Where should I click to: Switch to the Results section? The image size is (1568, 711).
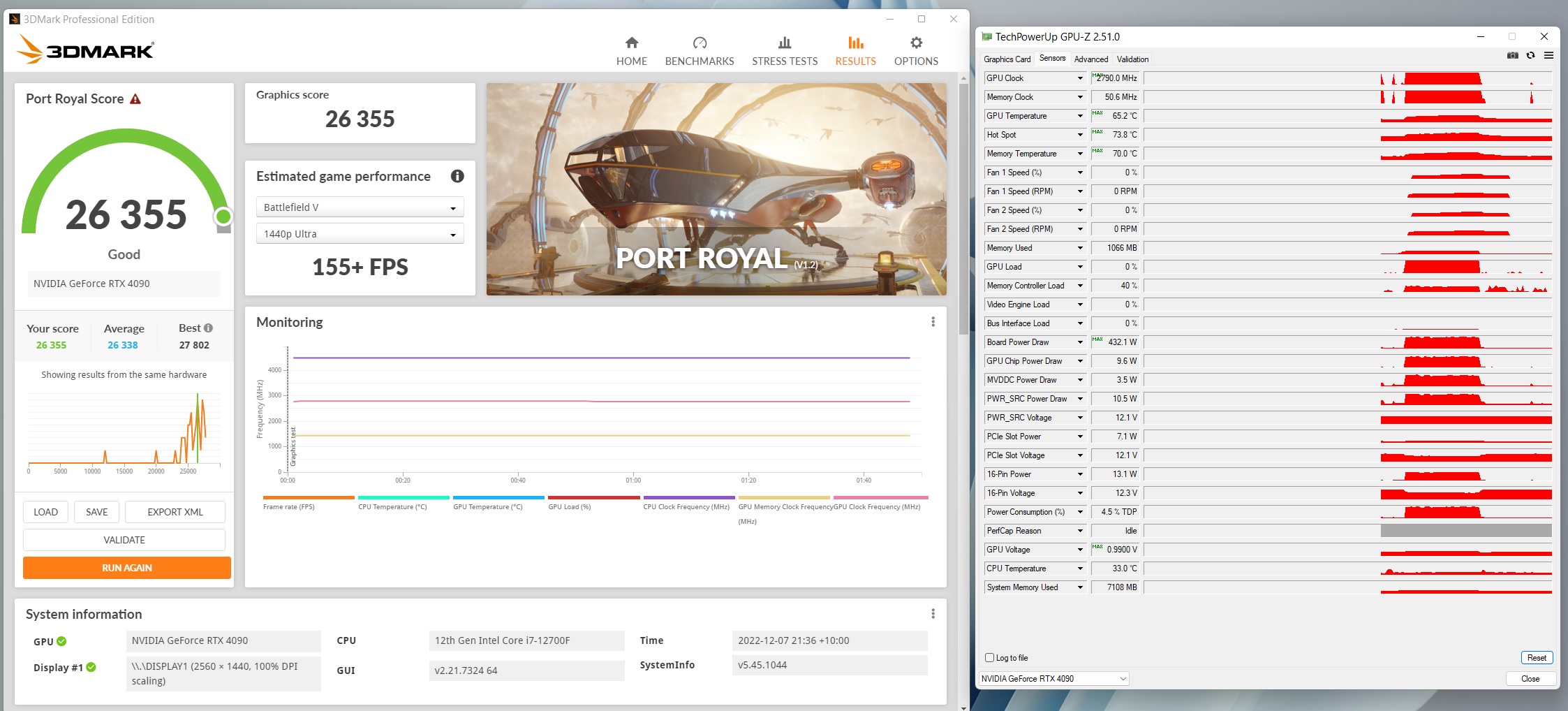click(x=855, y=51)
